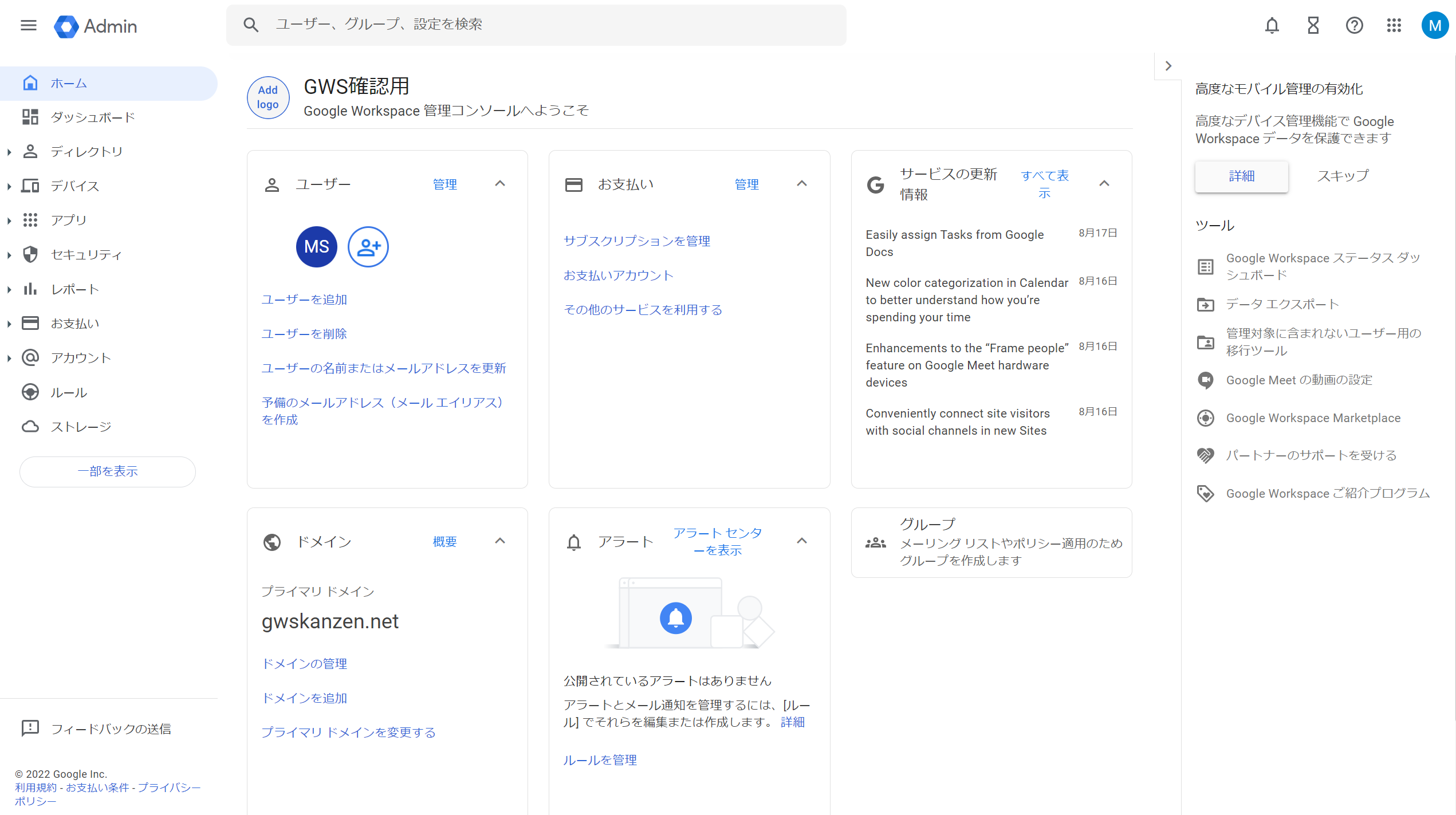The image size is (1456, 815).
Task: Click the 詳細 button for mobile management
Action: 1241,176
